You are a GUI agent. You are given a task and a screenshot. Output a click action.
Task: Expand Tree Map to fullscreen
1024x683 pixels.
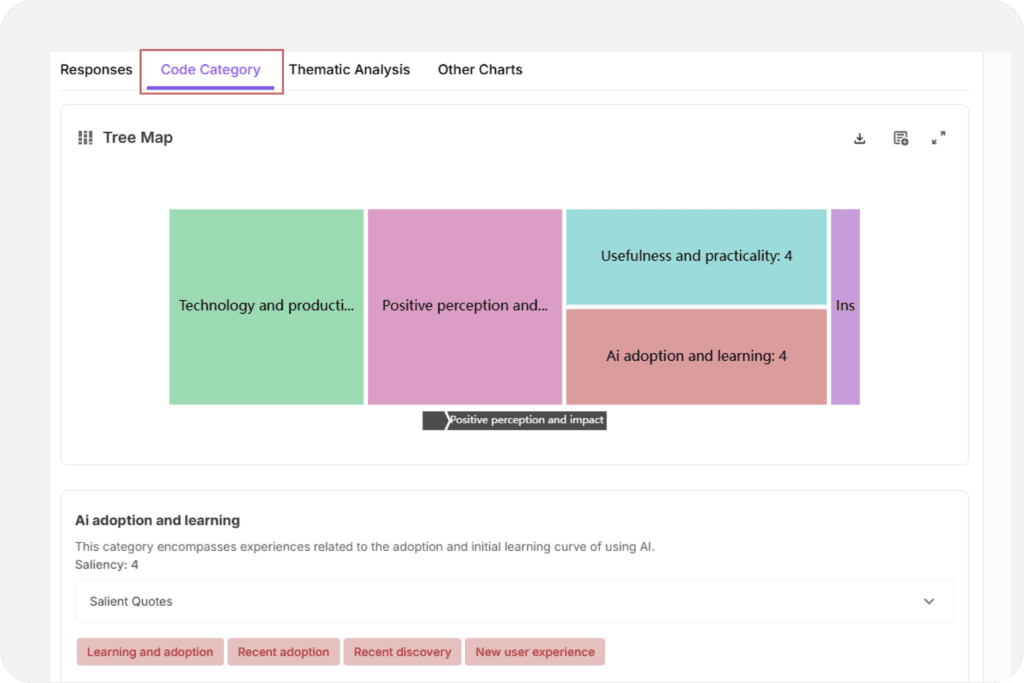click(x=938, y=138)
